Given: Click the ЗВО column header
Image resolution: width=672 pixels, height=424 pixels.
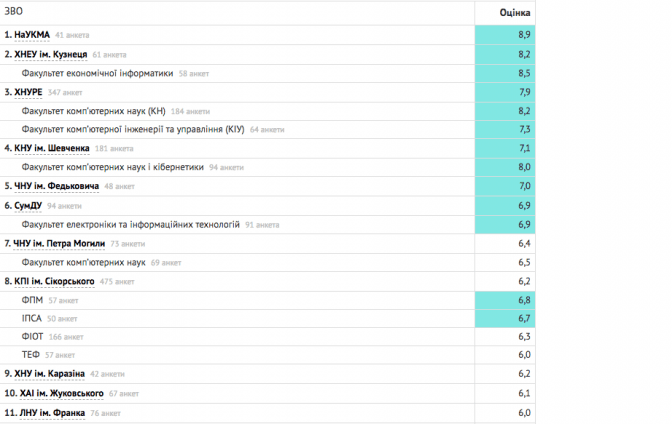Looking at the screenshot, I should click(x=14, y=11).
